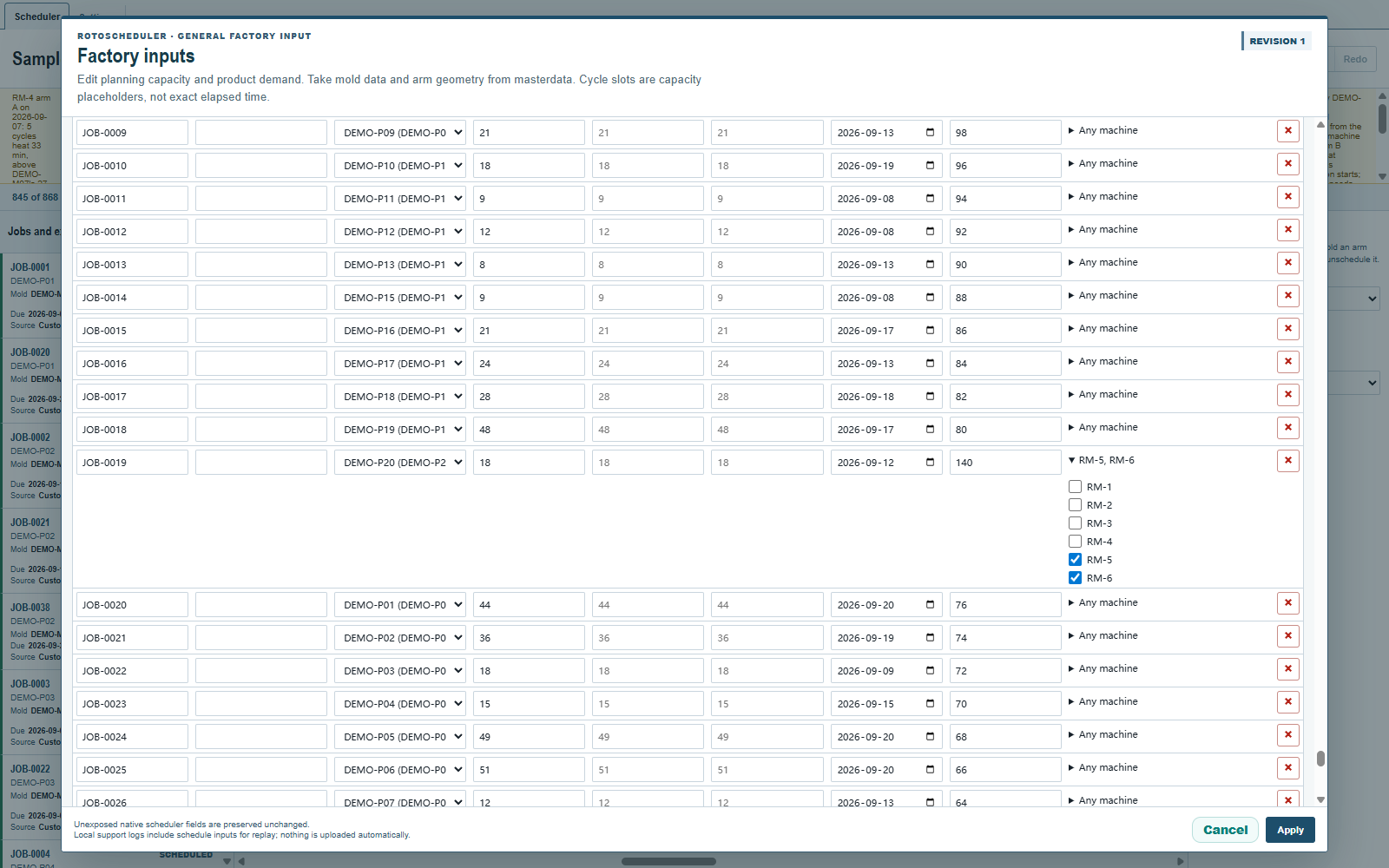Switch to the Scheduler tab
This screenshot has height=868, width=1389.
tap(36, 16)
